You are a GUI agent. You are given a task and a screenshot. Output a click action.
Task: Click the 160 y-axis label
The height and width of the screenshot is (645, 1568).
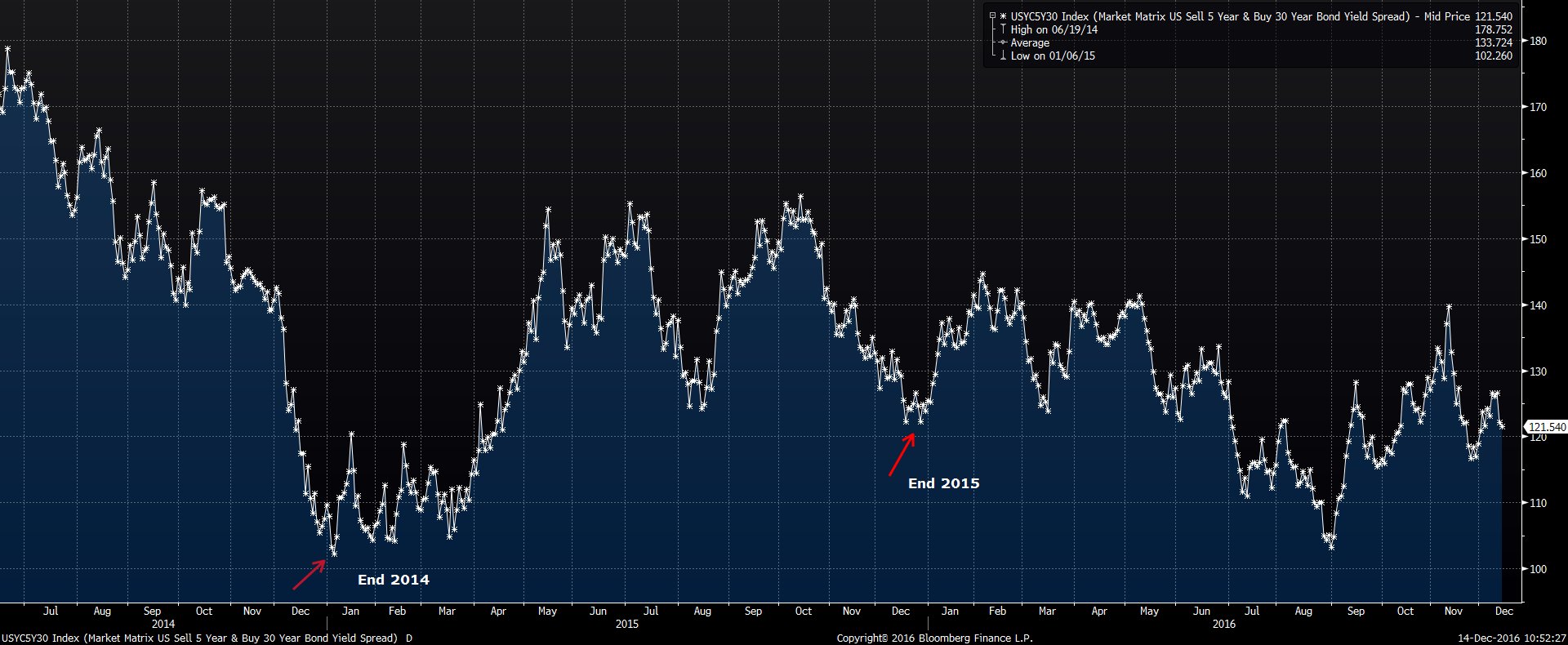point(1538,173)
